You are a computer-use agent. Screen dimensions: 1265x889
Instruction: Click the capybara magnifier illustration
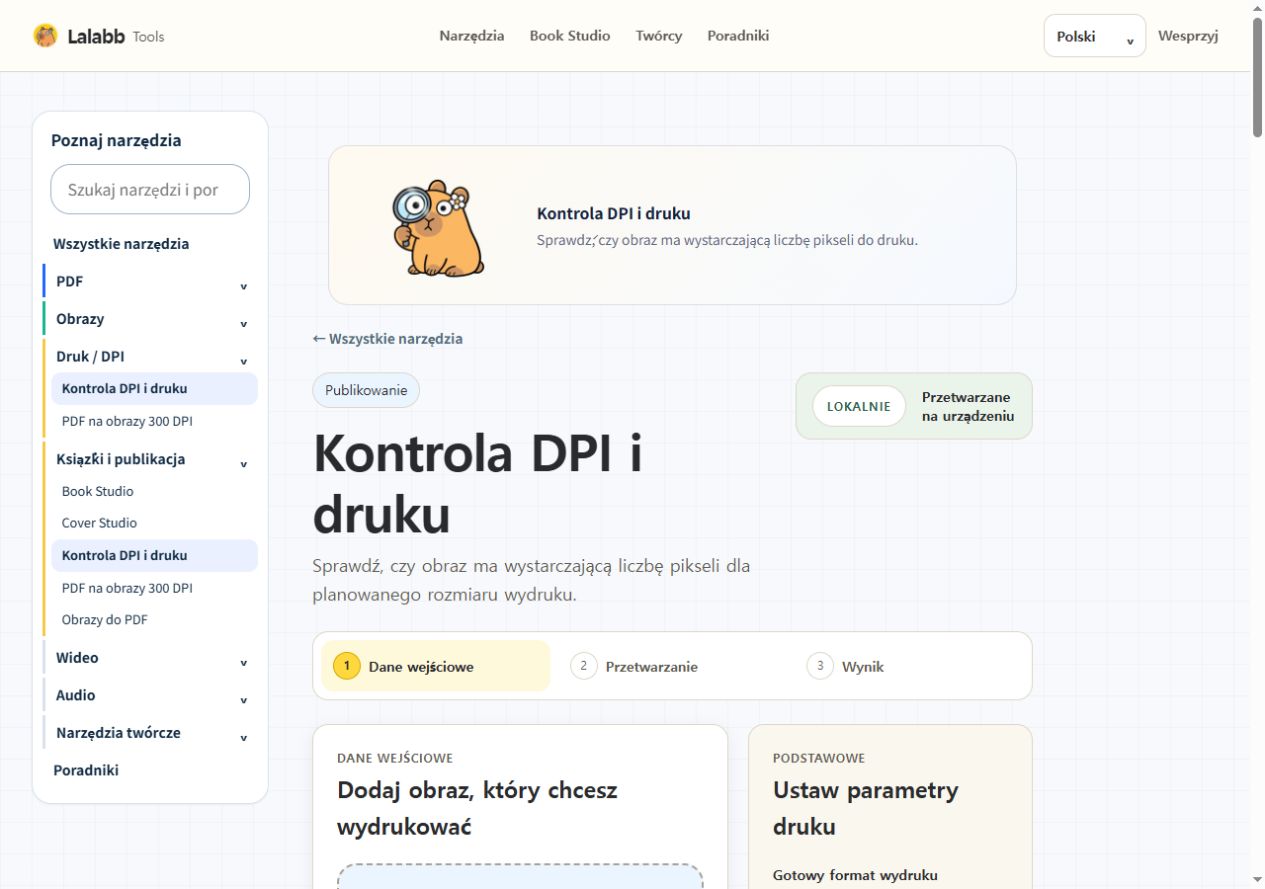click(436, 228)
